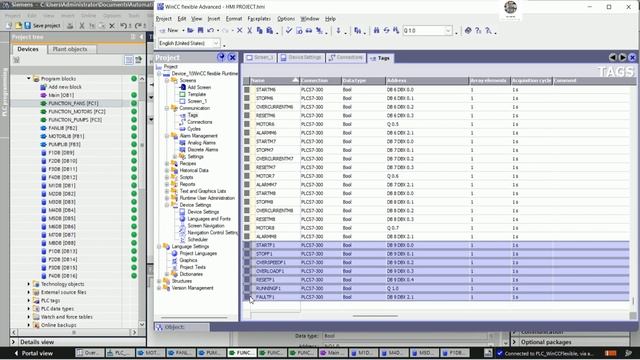Open the Project menu in WinCC

coord(164,19)
